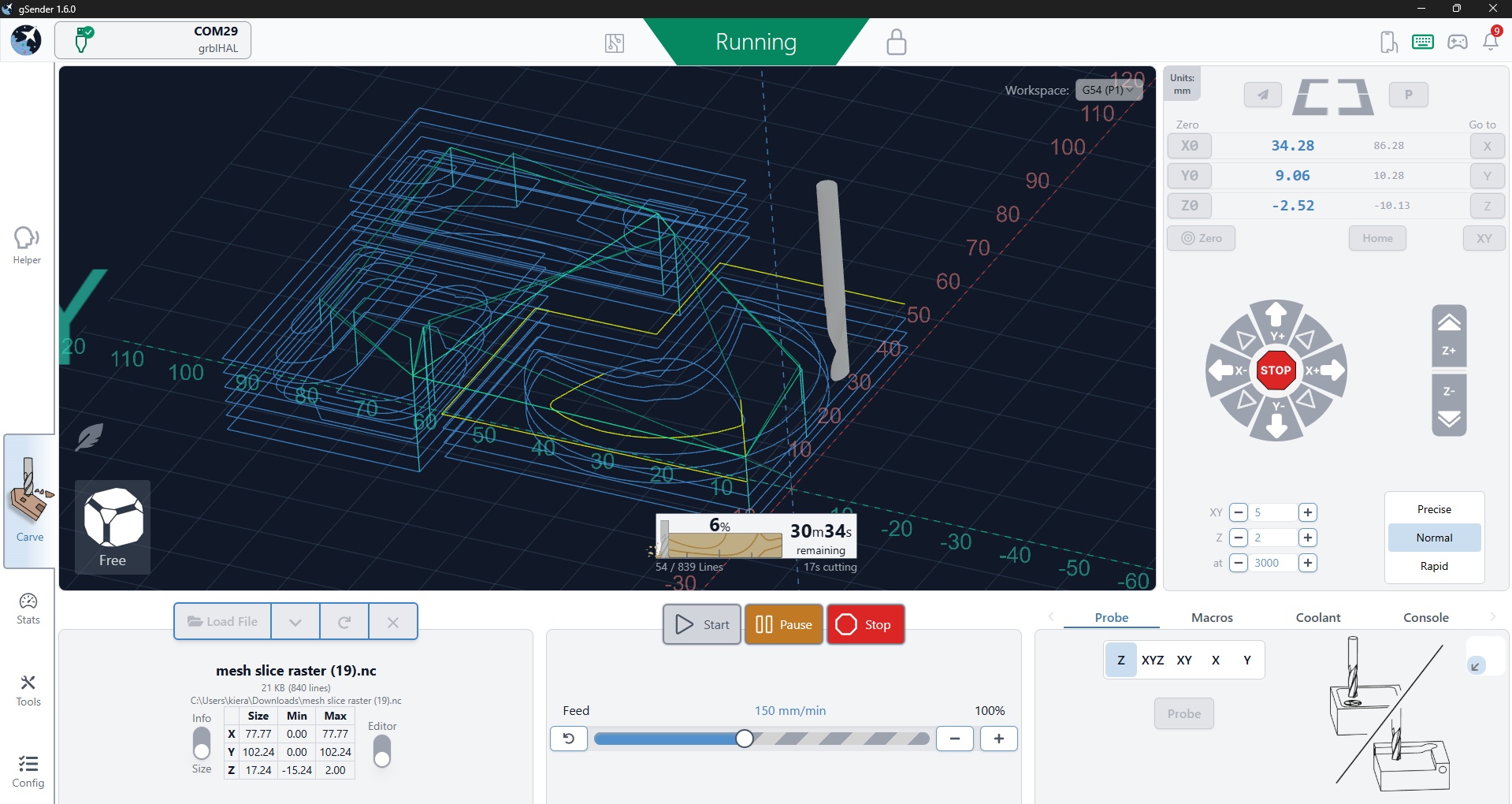Click the Zero all axes button
This screenshot has width=1512, height=804.
[1201, 238]
